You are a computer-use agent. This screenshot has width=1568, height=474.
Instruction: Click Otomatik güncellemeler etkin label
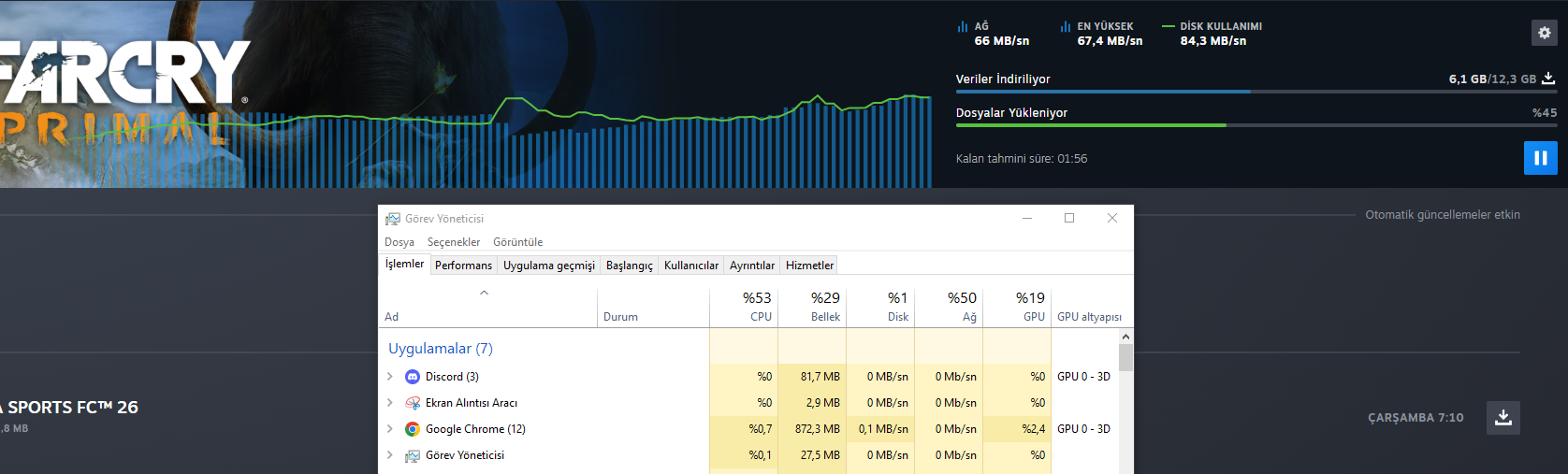(1443, 215)
